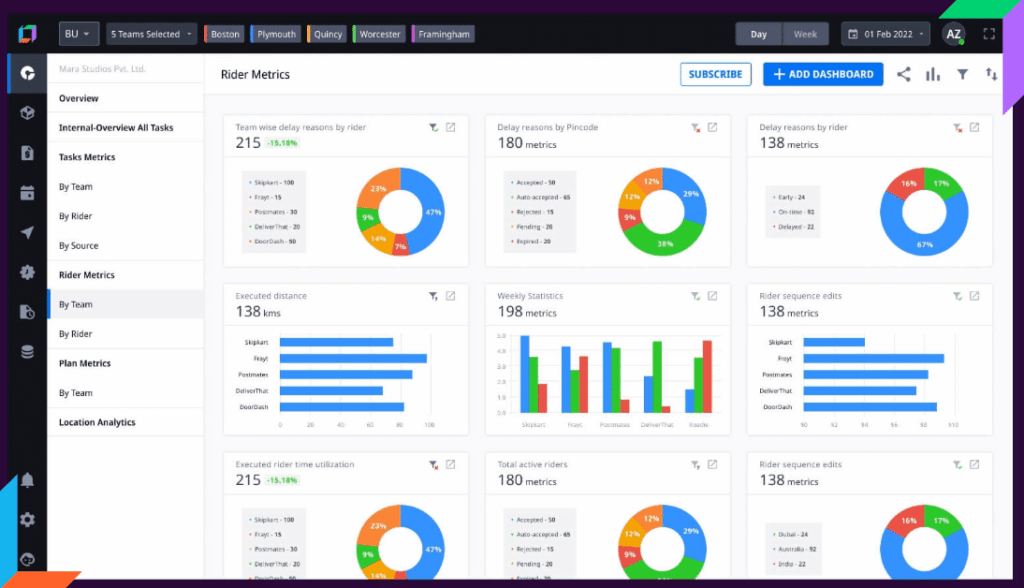Image resolution: width=1024 pixels, height=588 pixels.
Task: Toggle the filter on the Weekly Statistics card
Action: point(695,296)
